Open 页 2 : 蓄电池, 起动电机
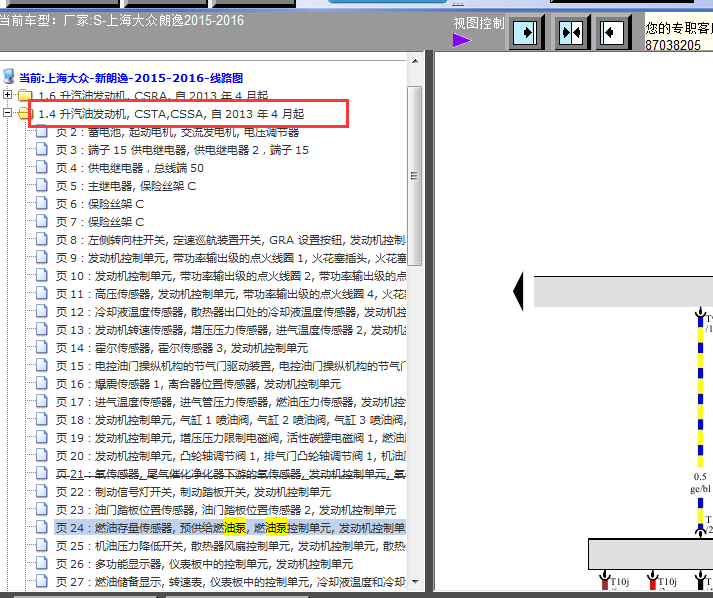The image size is (713, 598). [x=177, y=132]
